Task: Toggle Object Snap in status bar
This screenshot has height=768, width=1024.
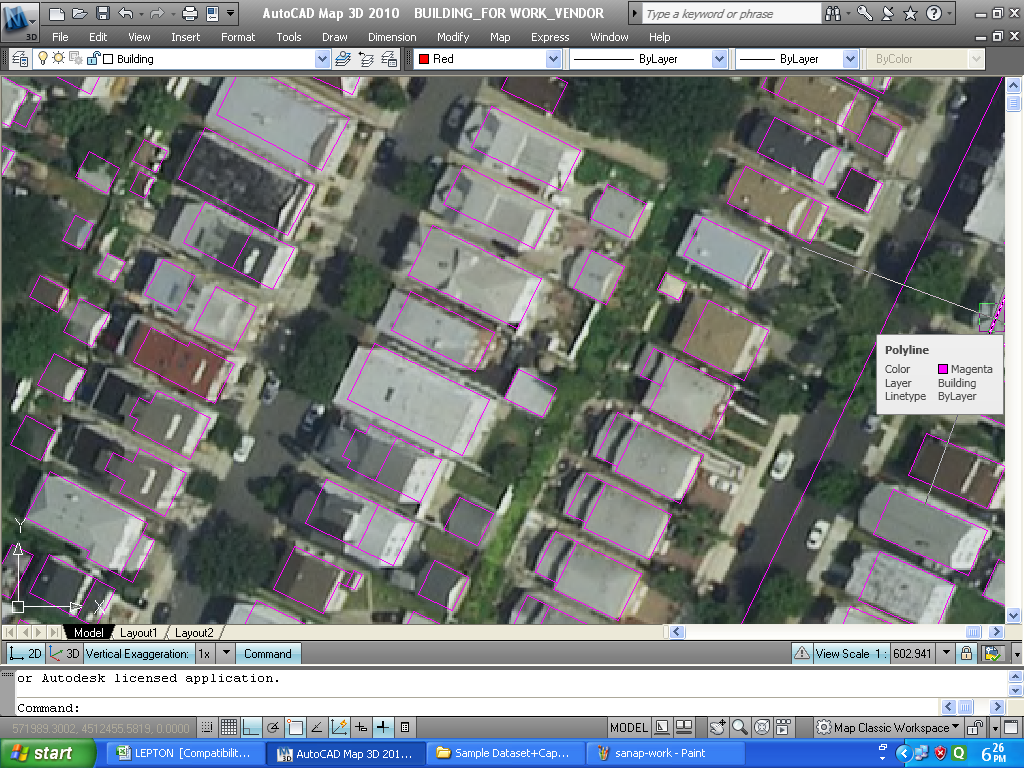Action: pyautogui.click(x=295, y=727)
